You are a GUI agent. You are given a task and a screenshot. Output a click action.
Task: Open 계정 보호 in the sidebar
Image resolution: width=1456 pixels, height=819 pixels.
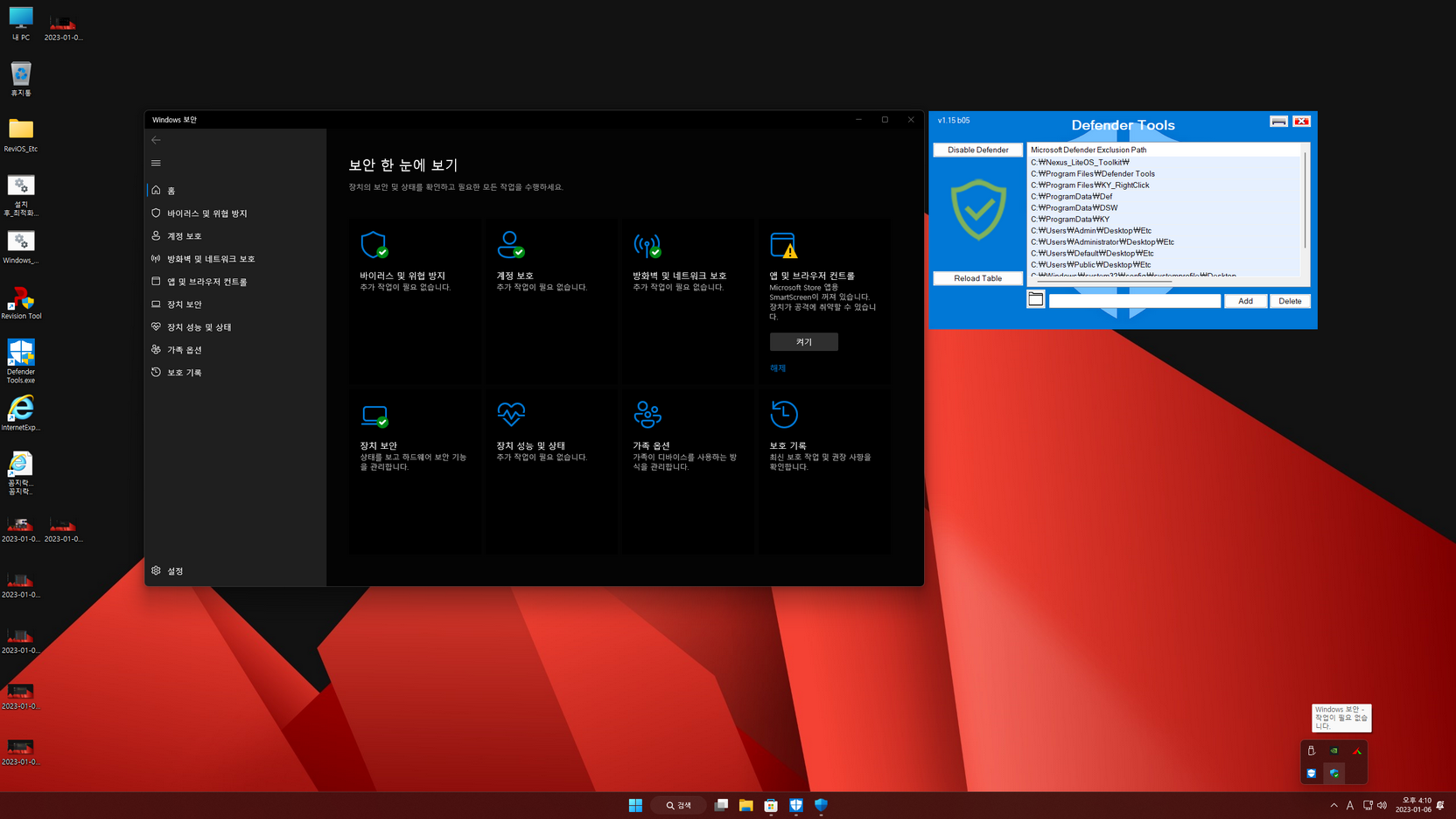click(x=236, y=235)
